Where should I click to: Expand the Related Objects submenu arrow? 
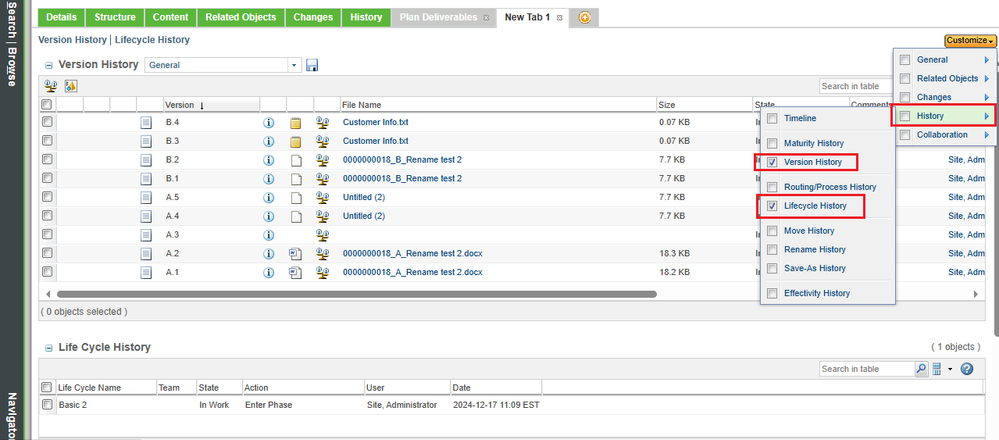986,78
